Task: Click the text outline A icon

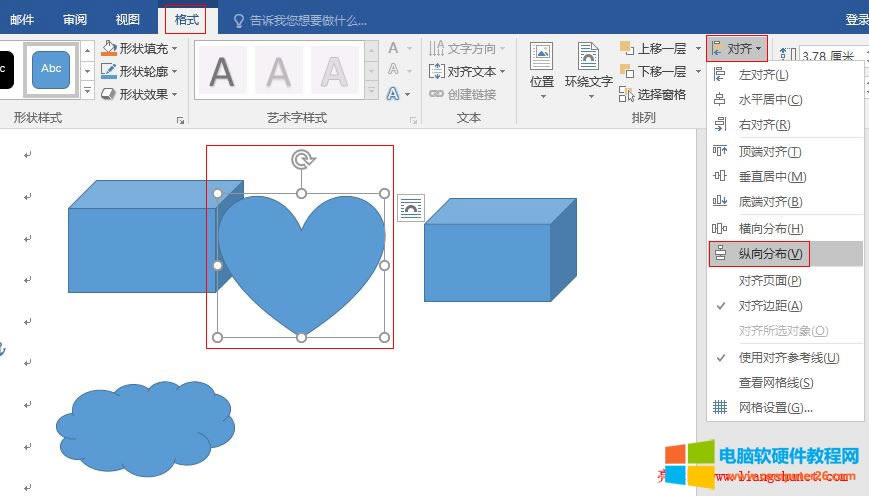Action: (x=393, y=69)
